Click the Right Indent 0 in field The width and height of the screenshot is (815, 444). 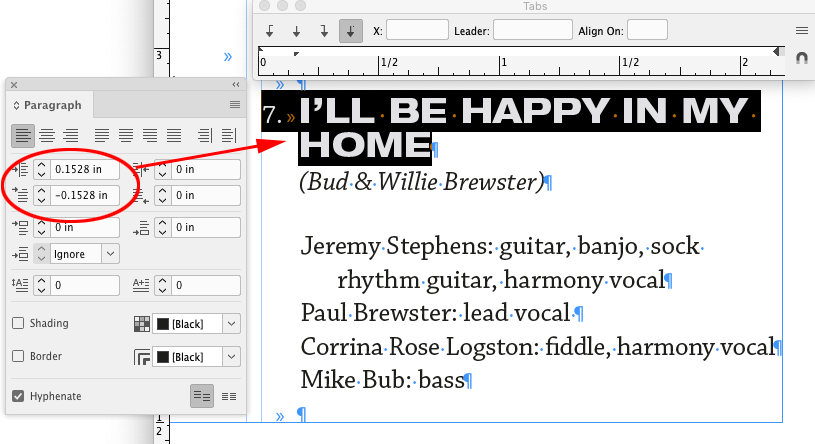206,169
